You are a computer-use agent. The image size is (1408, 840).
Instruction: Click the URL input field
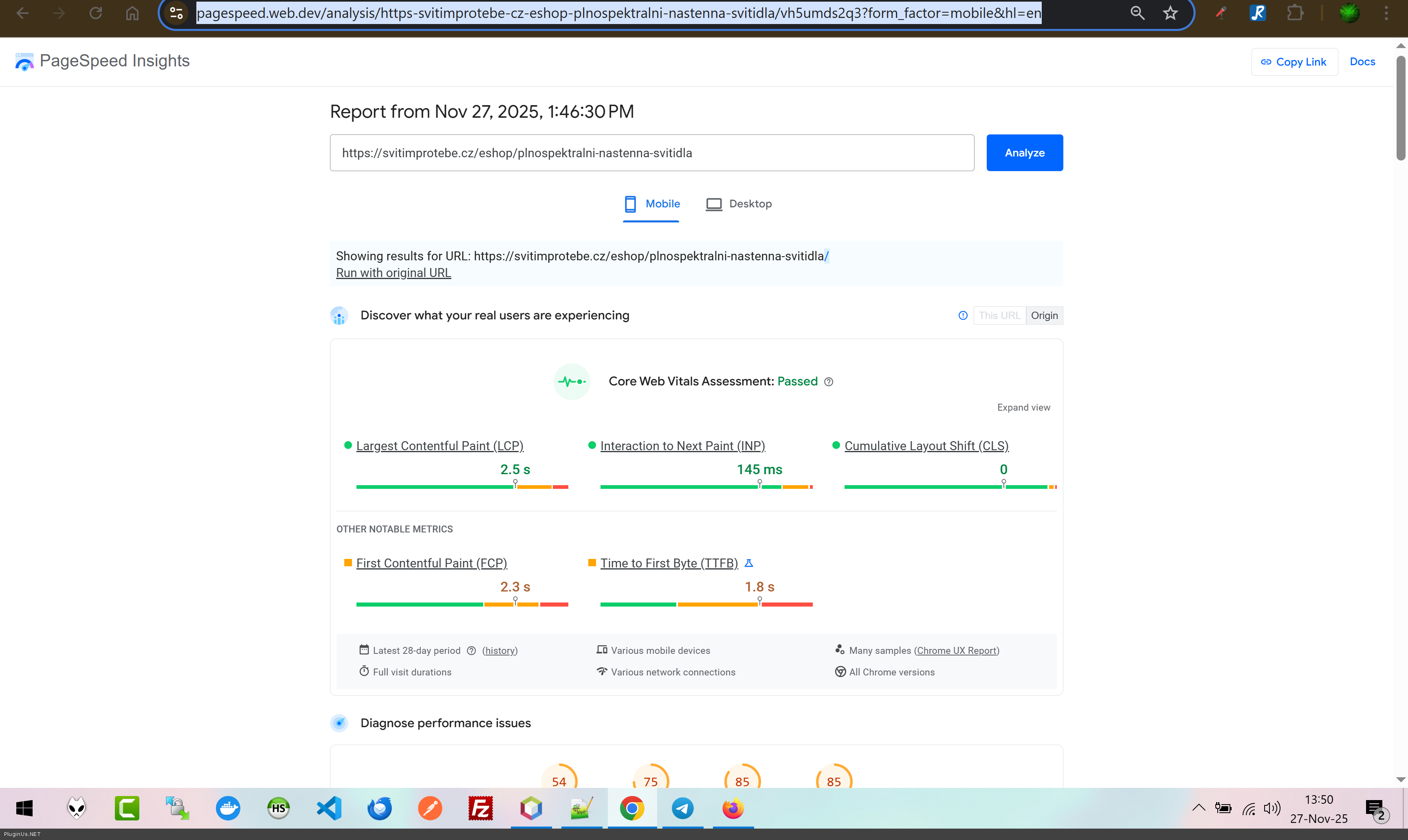coord(651,153)
